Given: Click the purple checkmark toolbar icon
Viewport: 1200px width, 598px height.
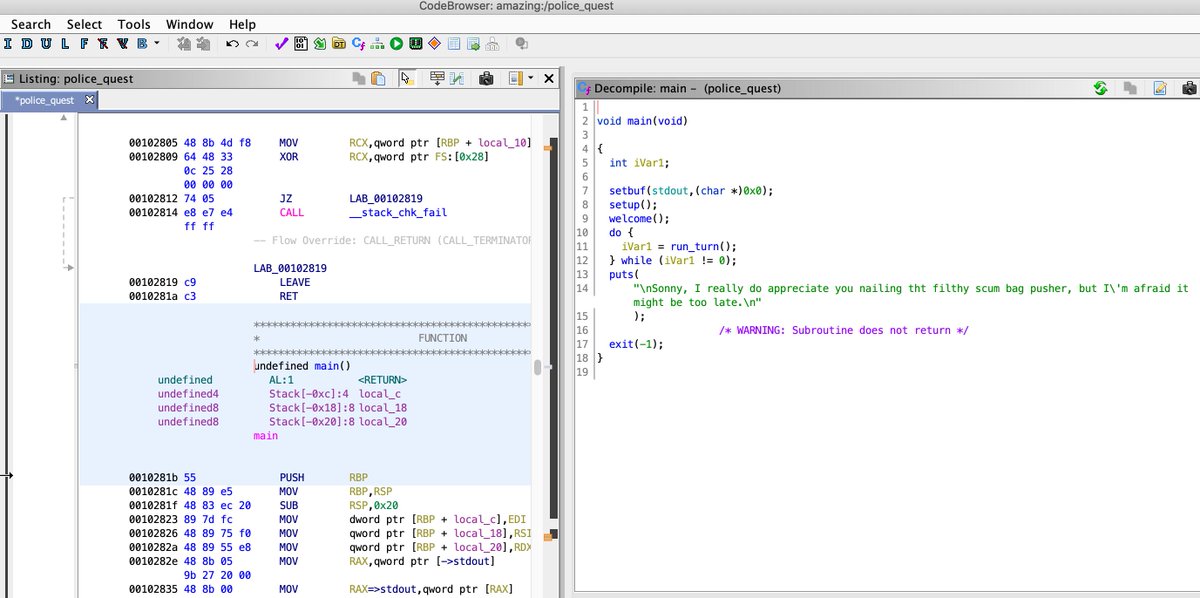Looking at the screenshot, I should pyautogui.click(x=281, y=44).
